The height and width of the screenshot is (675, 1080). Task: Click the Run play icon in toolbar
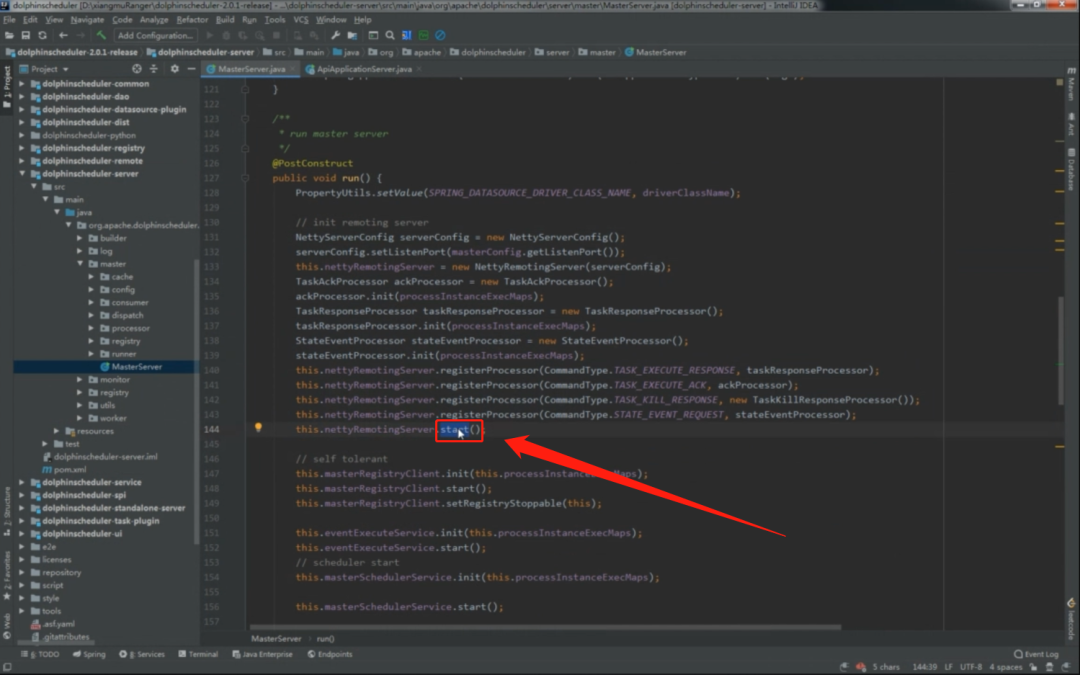209,35
